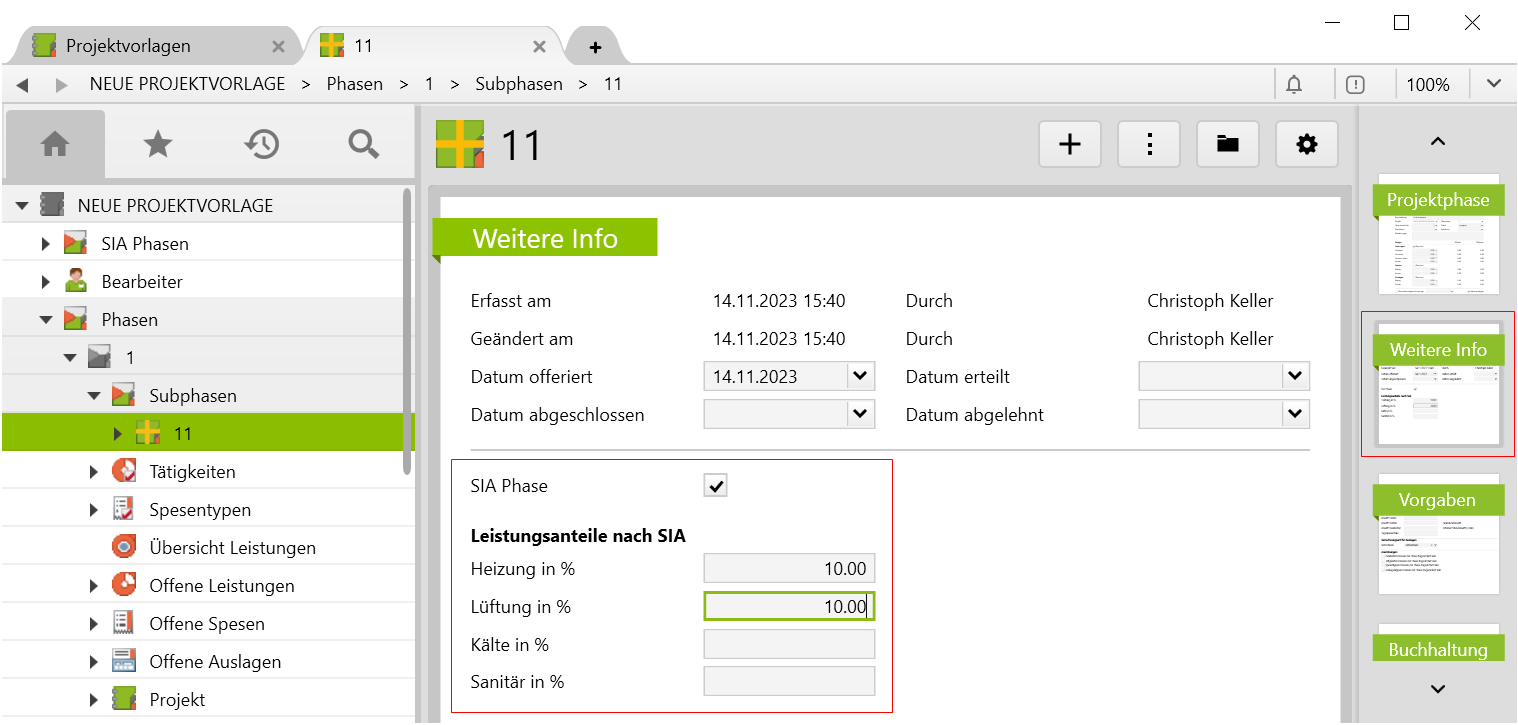Open the favorites star tab
This screenshot has height=725, width=1518.
[158, 144]
